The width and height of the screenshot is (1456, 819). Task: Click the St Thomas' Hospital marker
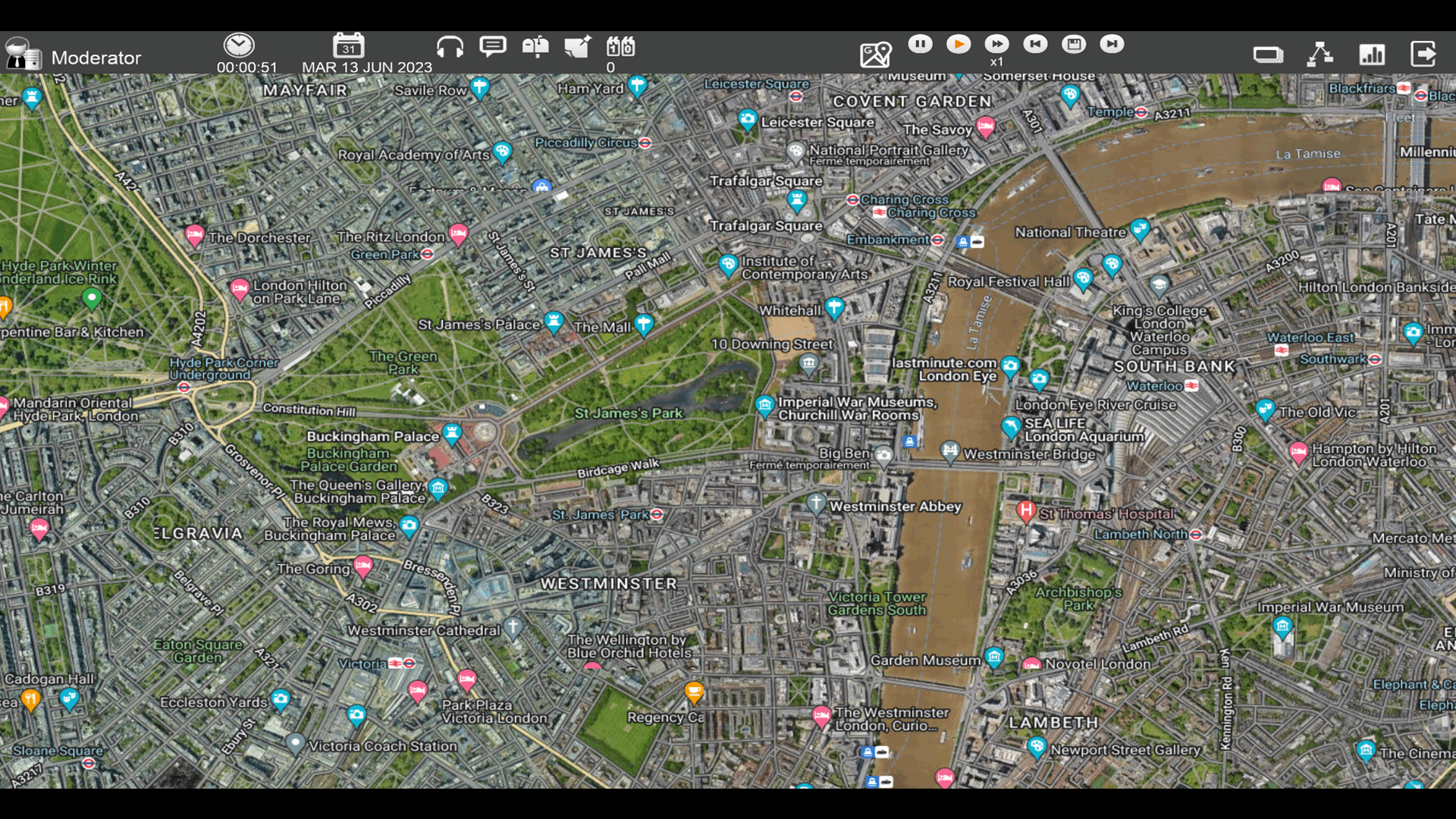pyautogui.click(x=1026, y=511)
